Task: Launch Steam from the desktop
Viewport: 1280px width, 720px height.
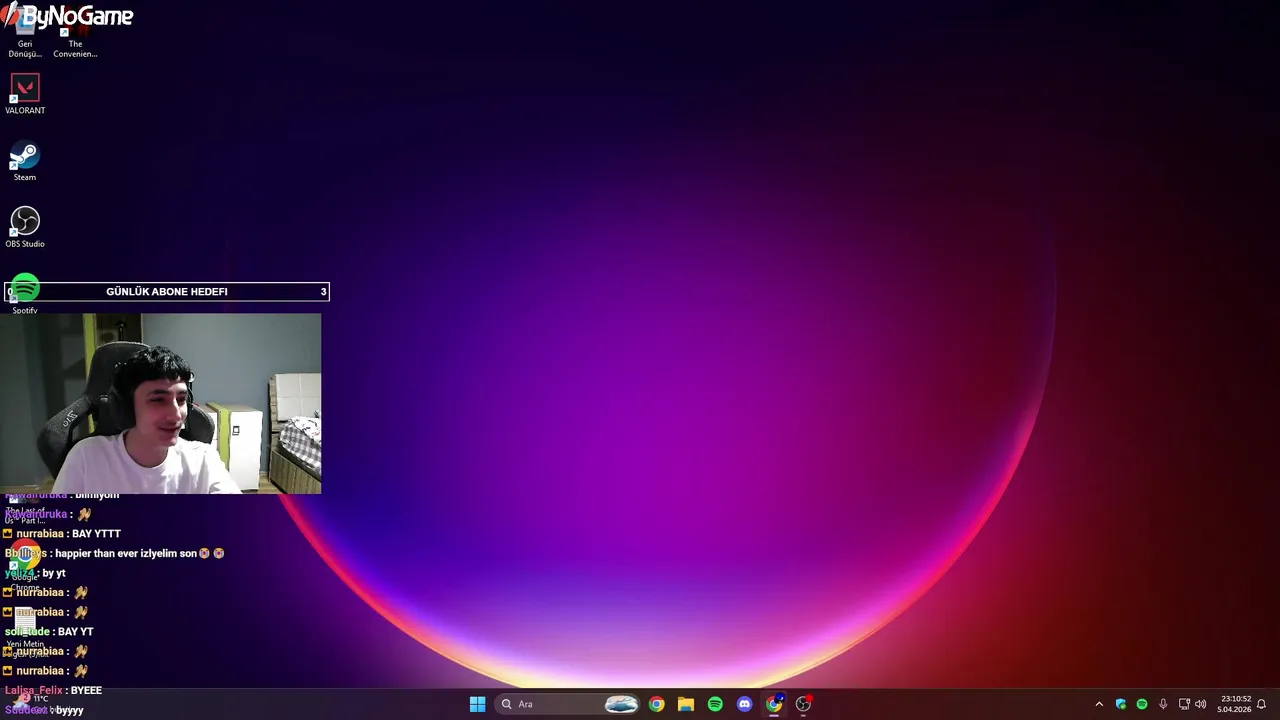Action: coord(25,162)
